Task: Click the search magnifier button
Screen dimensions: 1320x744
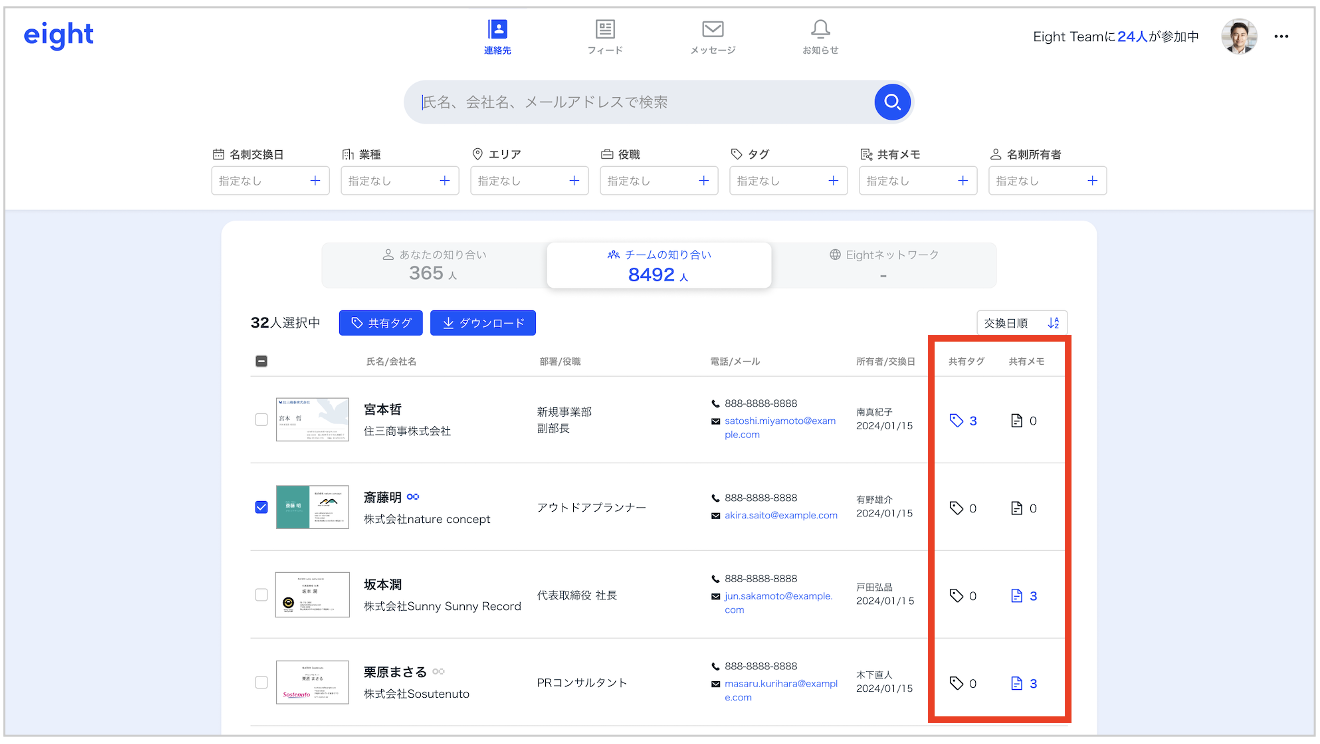Action: click(x=891, y=102)
